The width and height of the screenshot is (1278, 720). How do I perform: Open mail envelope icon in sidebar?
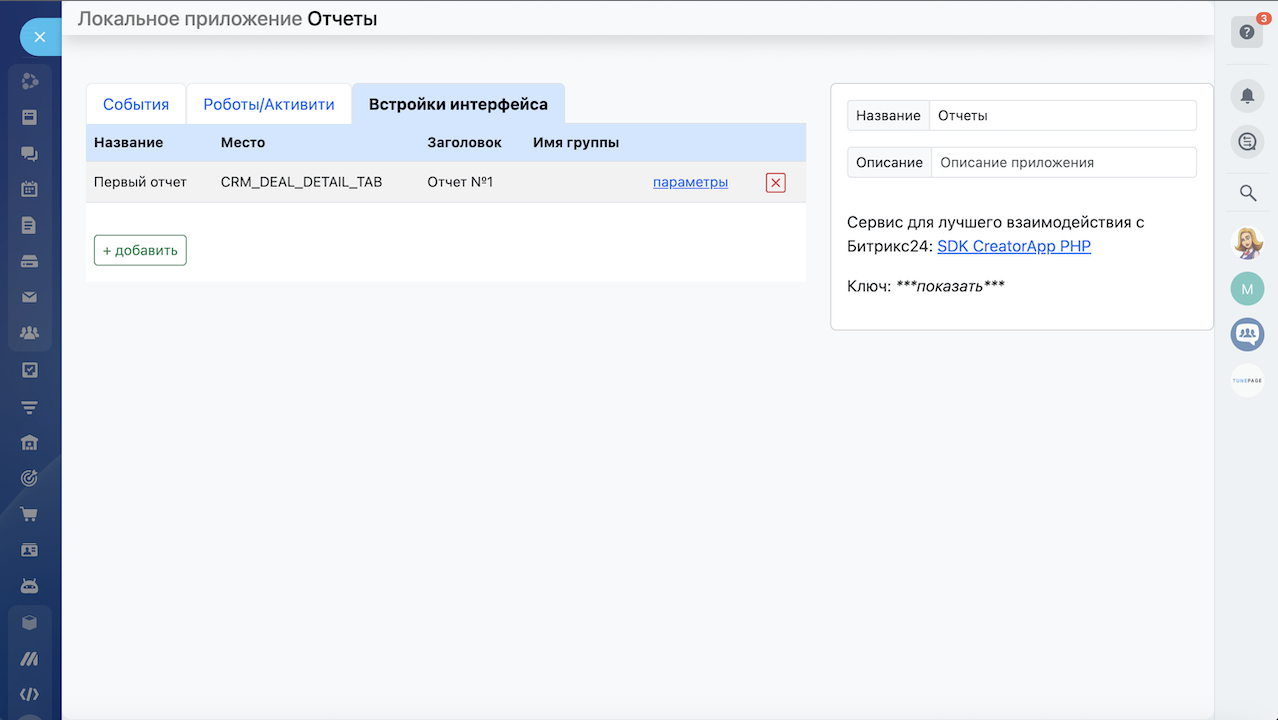(x=30, y=297)
